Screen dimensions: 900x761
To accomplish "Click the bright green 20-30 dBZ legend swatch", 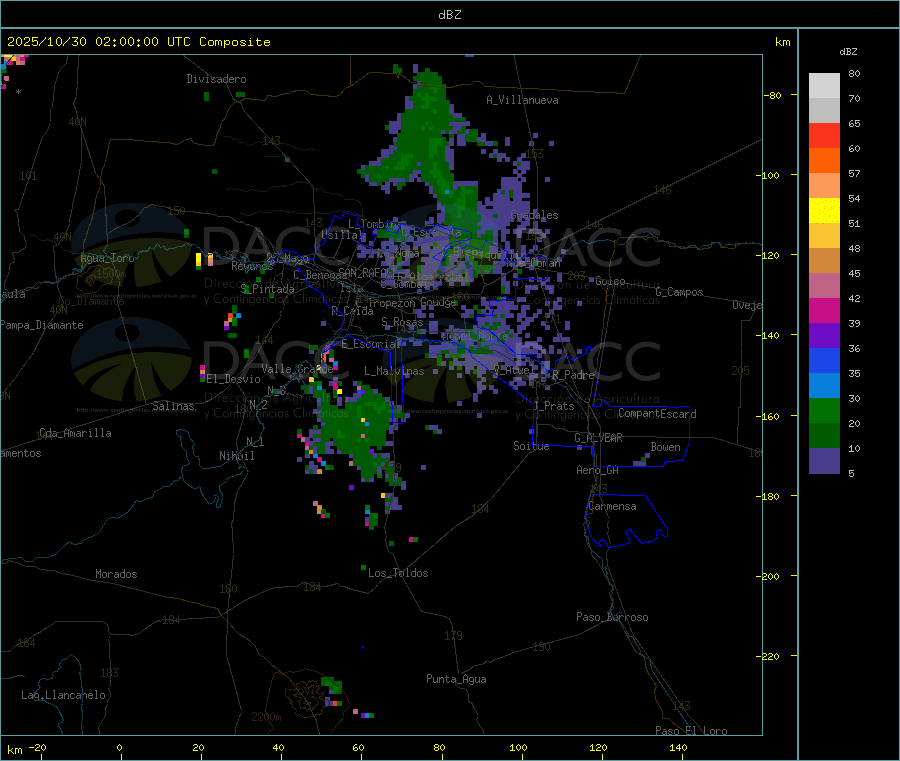I will point(824,410).
